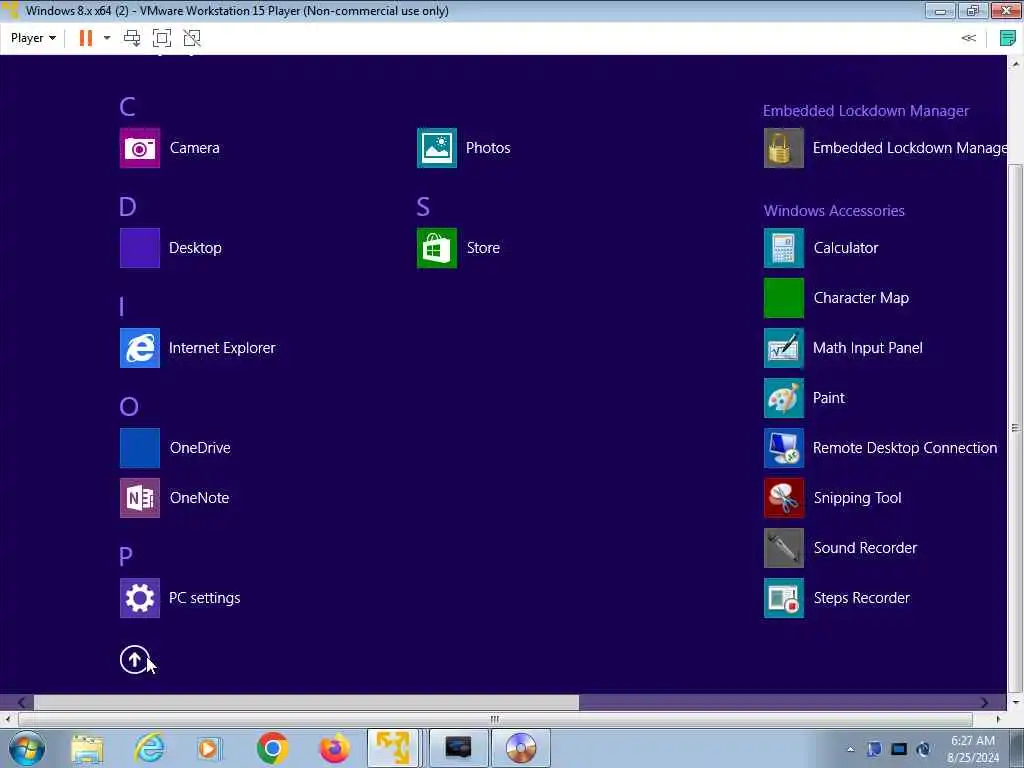Click the letter C group header

(127, 106)
